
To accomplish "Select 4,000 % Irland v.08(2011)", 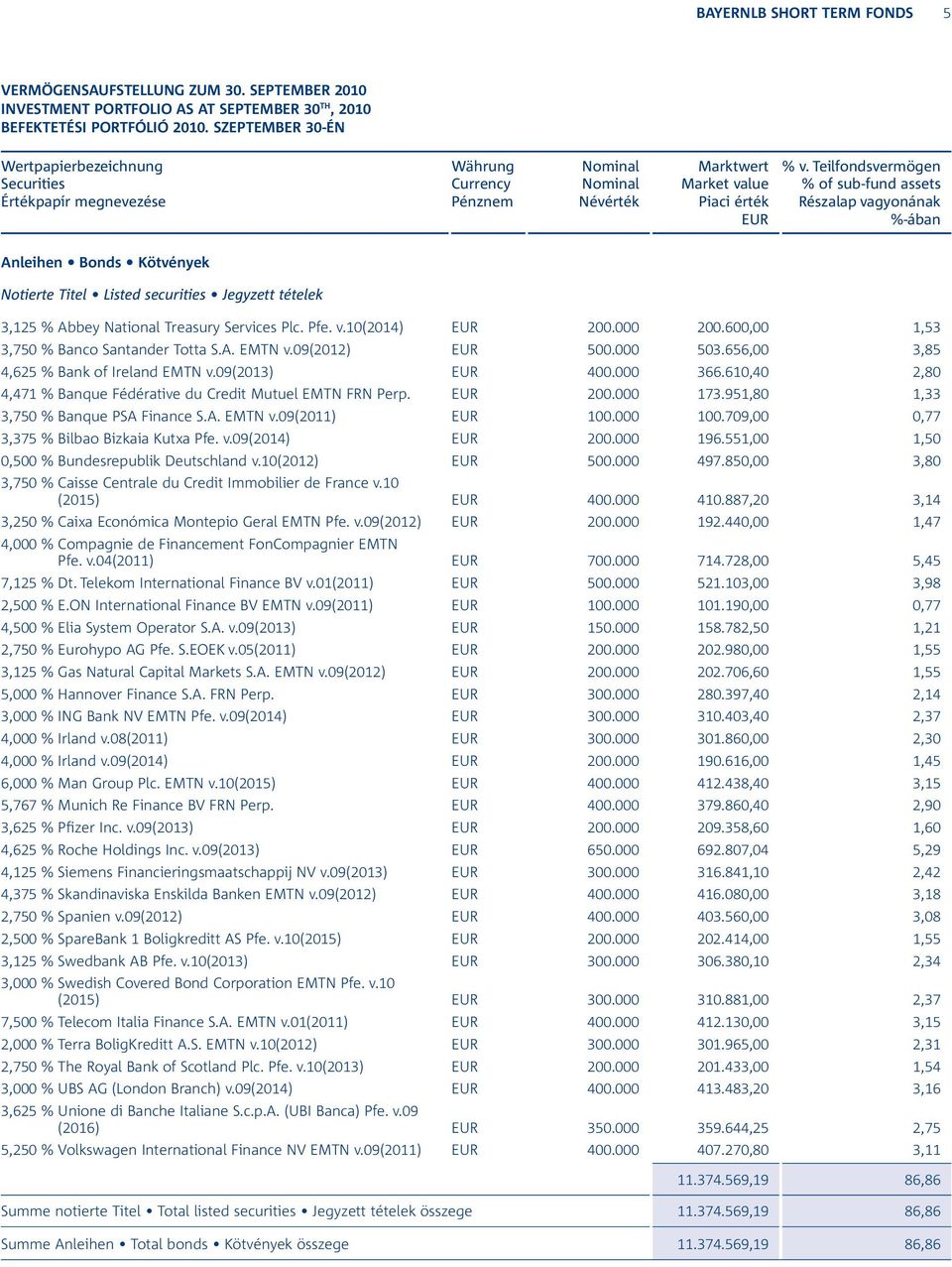I will (x=84, y=739).
